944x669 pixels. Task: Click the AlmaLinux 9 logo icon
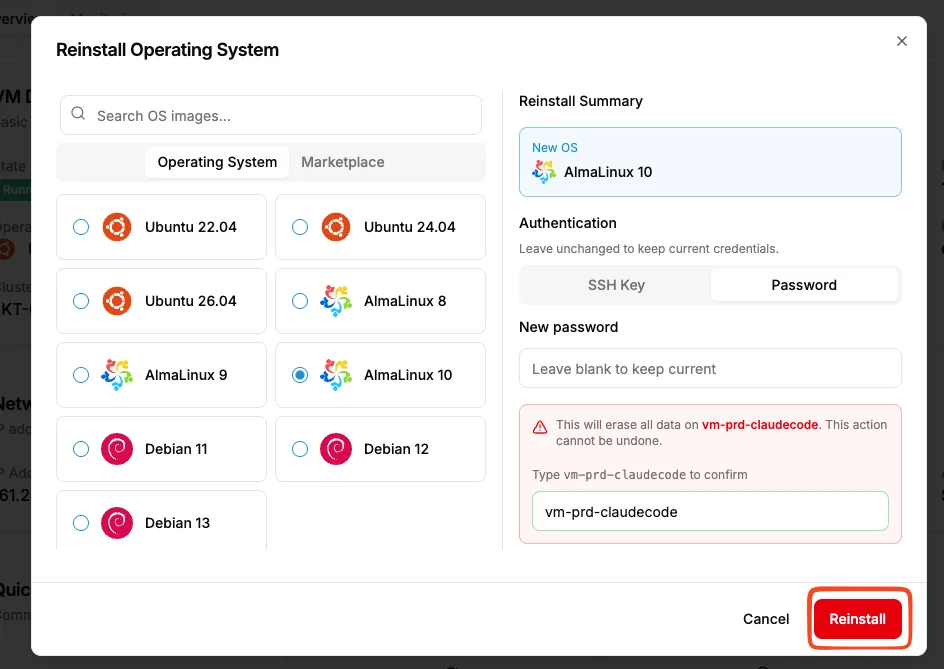[x=117, y=375]
